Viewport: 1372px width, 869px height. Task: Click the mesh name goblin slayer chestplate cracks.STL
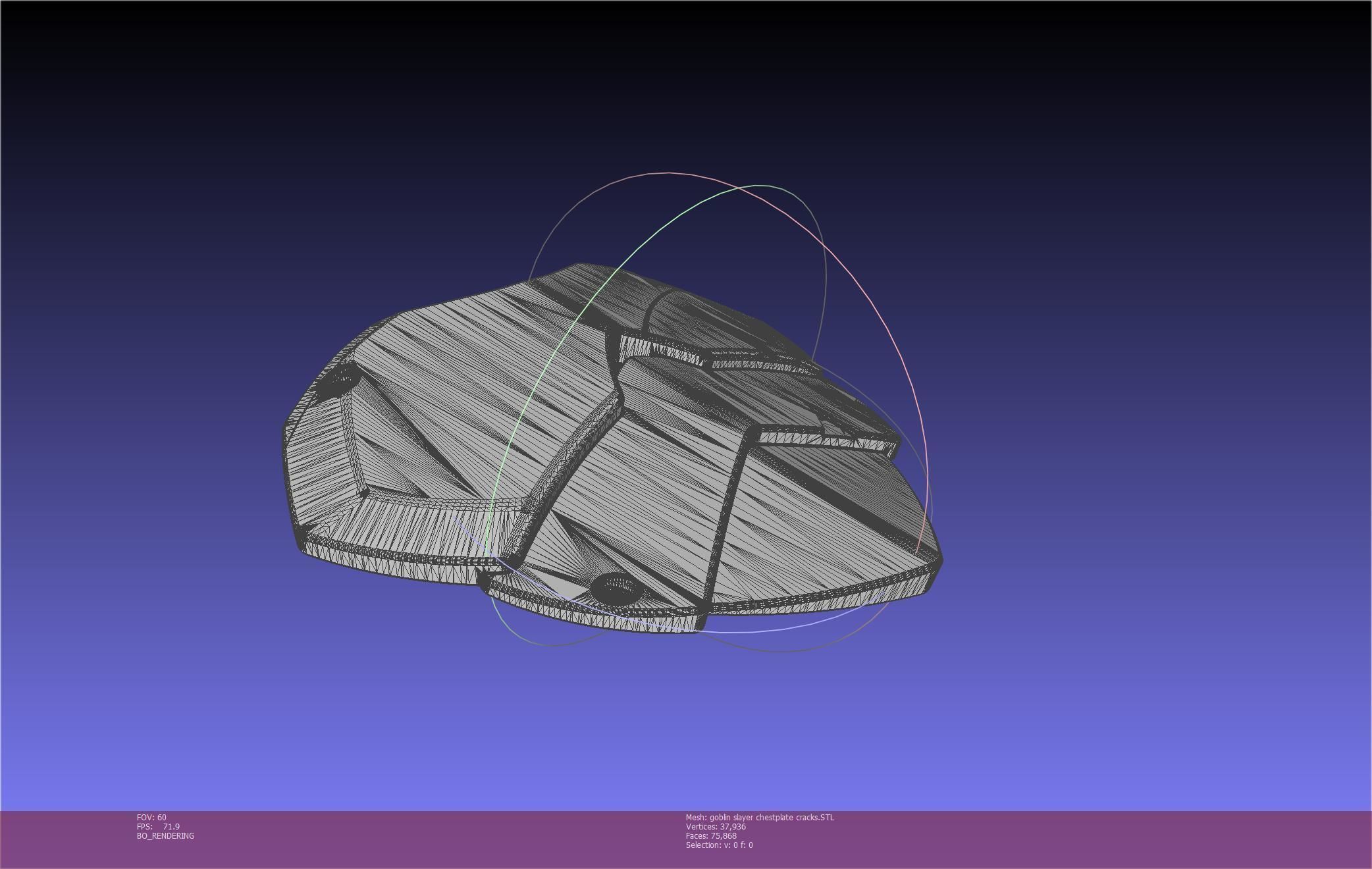tap(760, 817)
